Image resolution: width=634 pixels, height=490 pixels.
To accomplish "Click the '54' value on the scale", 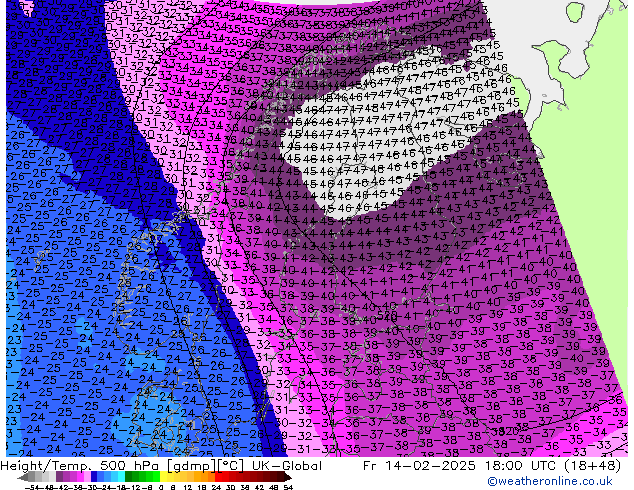I will point(288,488).
